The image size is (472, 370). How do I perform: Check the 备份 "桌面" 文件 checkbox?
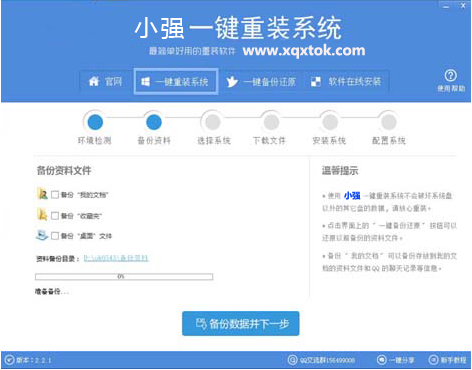tap(55, 236)
